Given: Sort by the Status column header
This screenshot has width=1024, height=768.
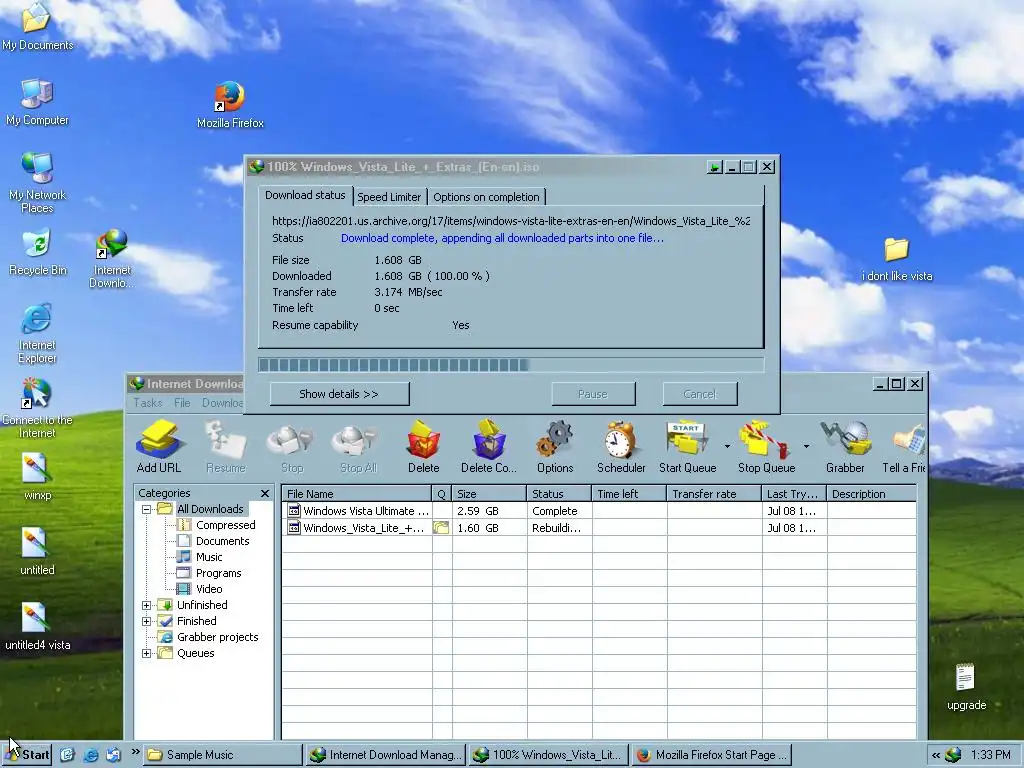Looking at the screenshot, I should point(559,494).
